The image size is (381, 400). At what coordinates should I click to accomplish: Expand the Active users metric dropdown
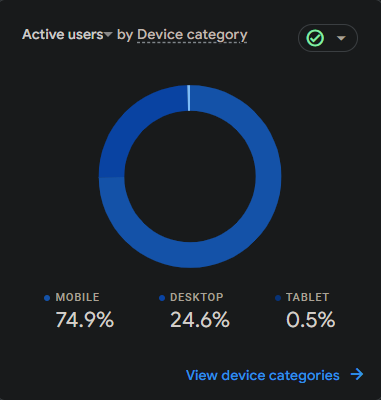(108, 34)
